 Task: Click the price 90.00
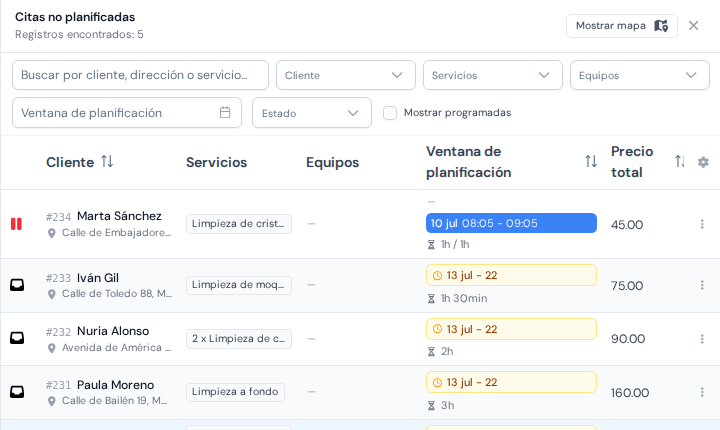coord(628,339)
